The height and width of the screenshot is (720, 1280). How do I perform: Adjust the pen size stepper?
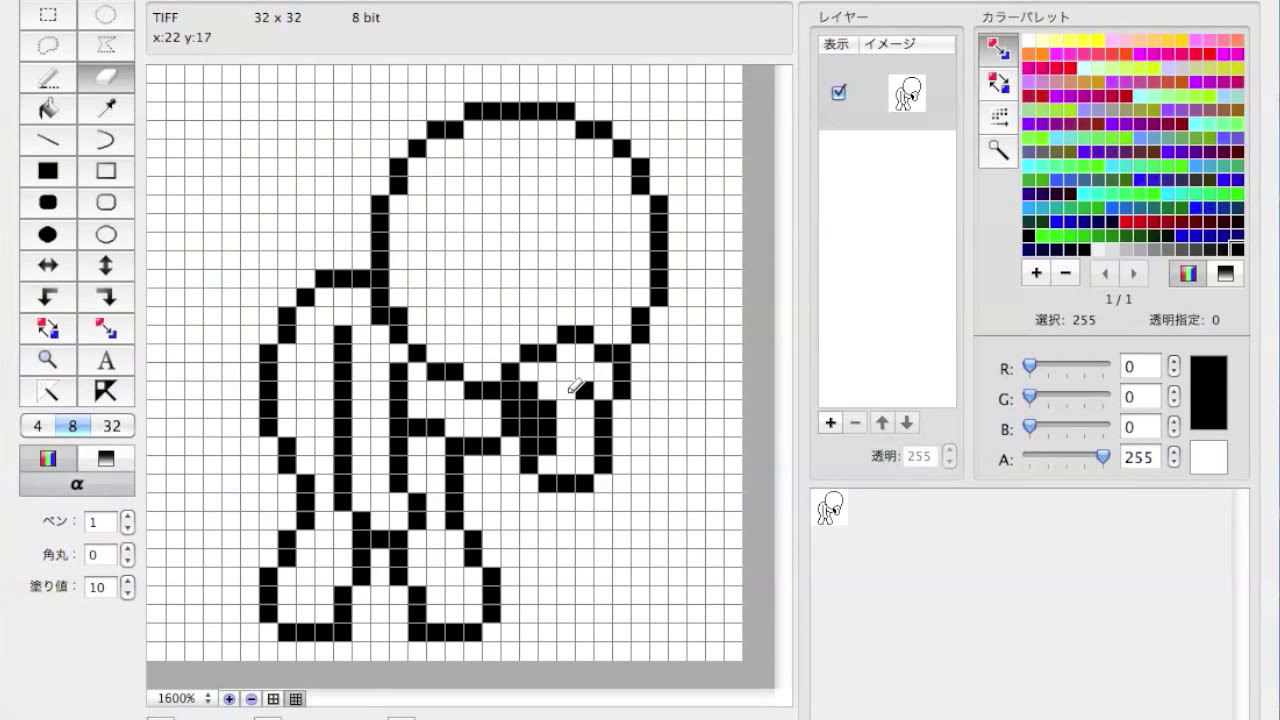click(x=127, y=523)
